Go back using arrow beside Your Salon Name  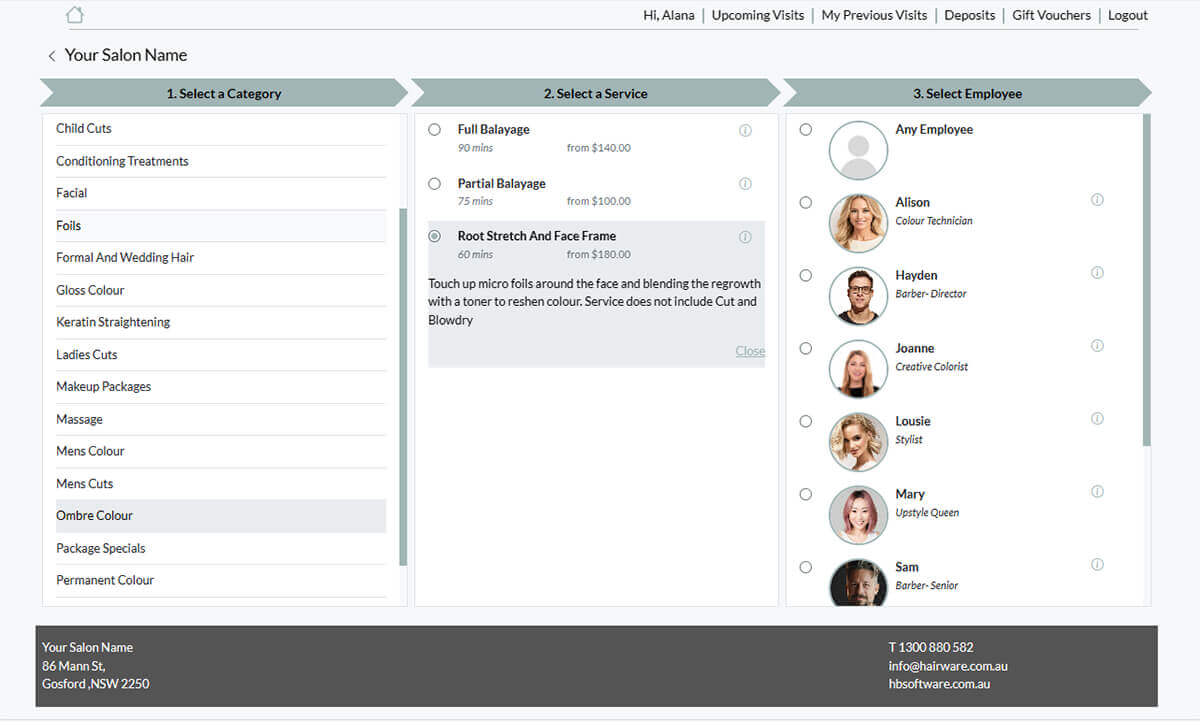point(52,56)
